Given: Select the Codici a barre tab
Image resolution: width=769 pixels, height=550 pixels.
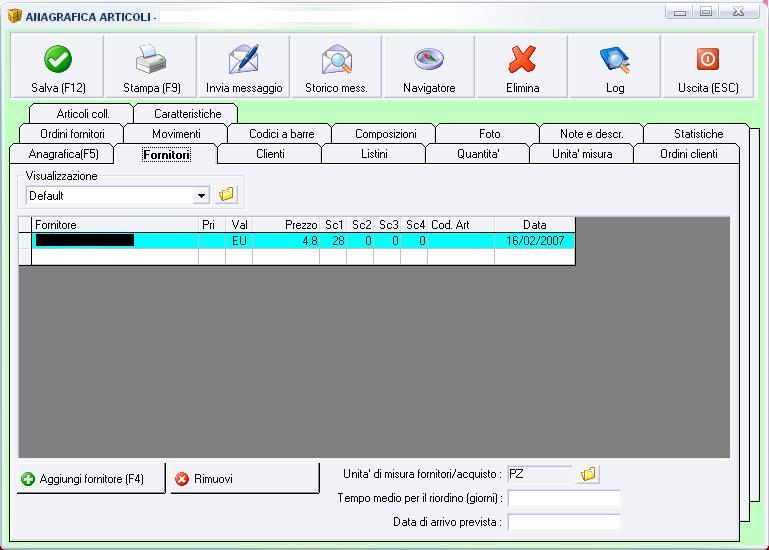Looking at the screenshot, I should point(281,134).
